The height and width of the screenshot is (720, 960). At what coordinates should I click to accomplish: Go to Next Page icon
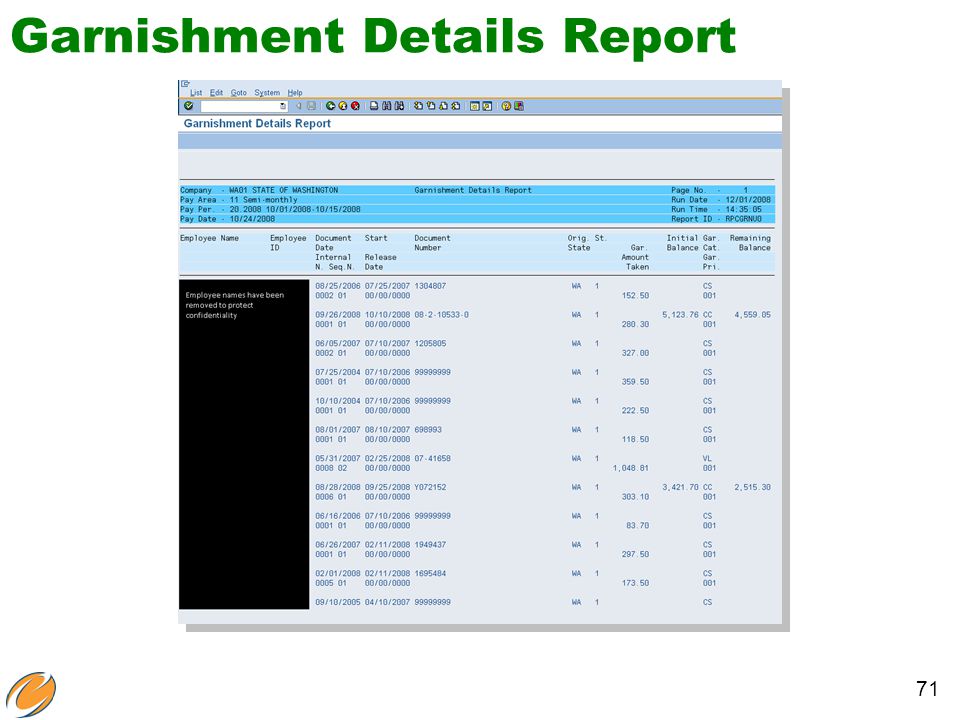[x=443, y=106]
